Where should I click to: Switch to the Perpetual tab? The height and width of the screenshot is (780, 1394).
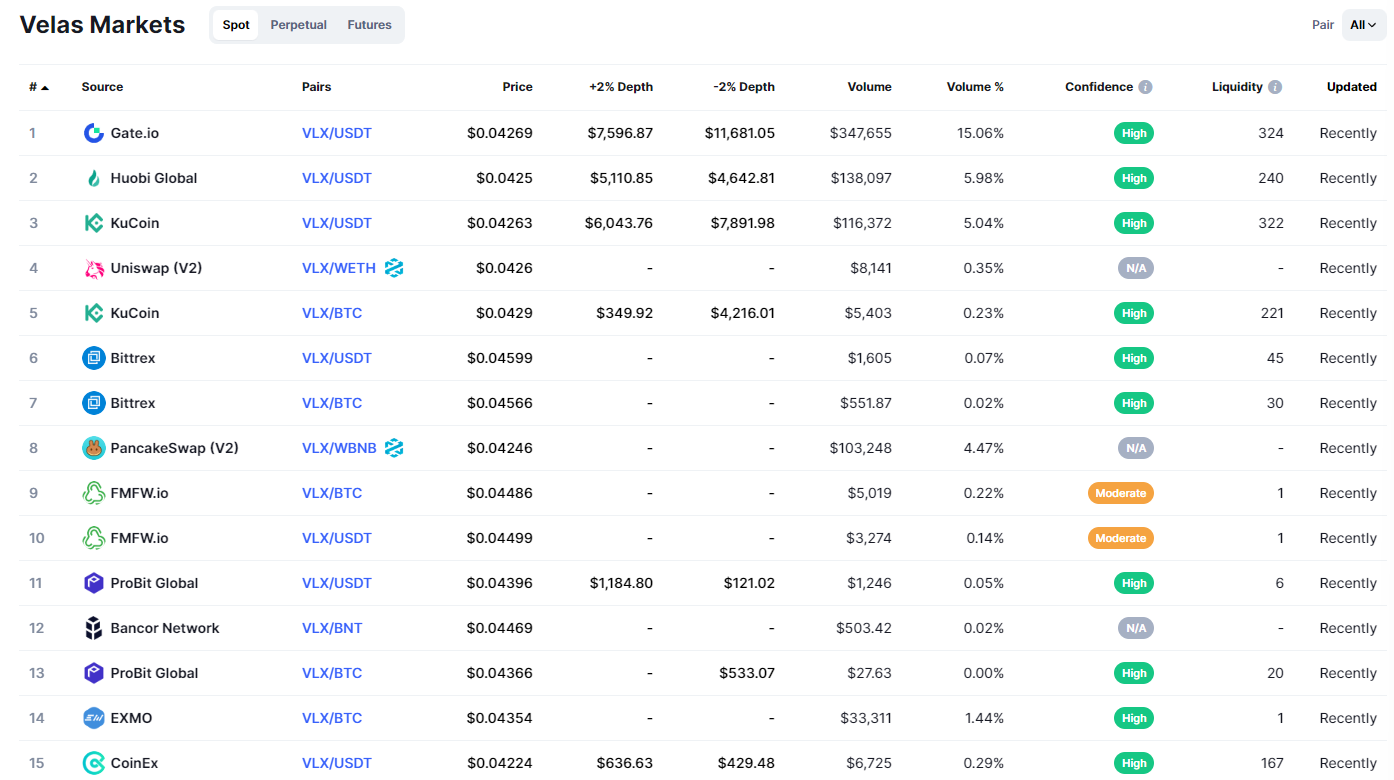(x=298, y=25)
